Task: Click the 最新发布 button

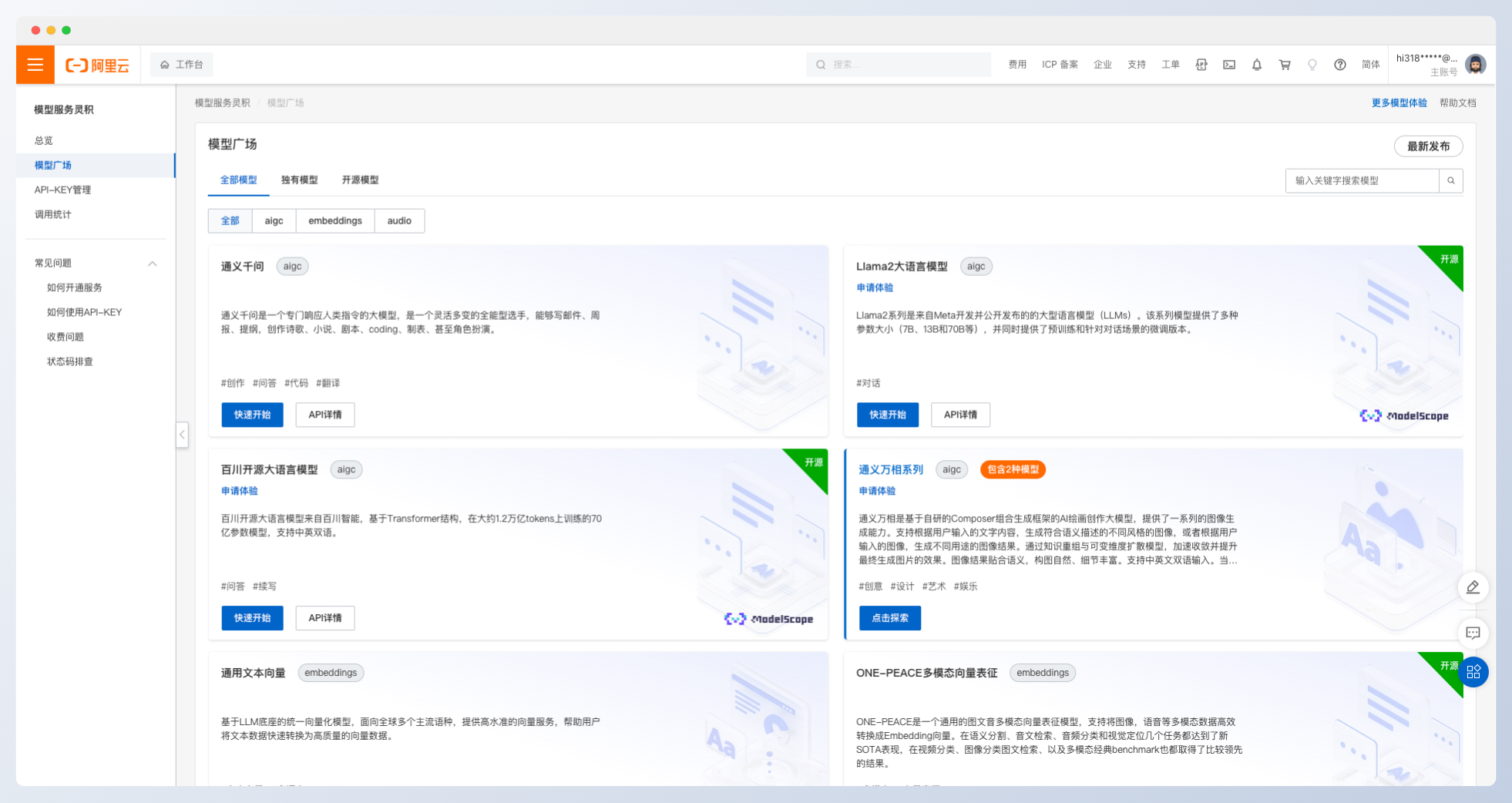Action: pyautogui.click(x=1429, y=146)
